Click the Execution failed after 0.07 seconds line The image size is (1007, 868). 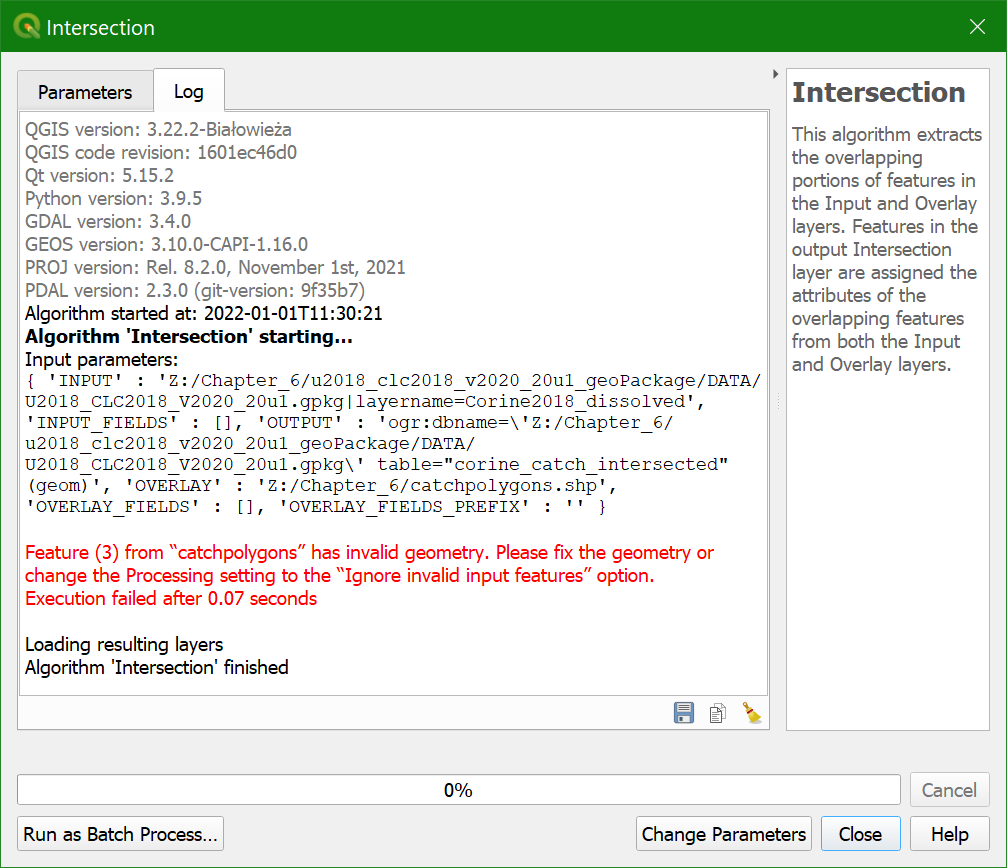point(171,598)
